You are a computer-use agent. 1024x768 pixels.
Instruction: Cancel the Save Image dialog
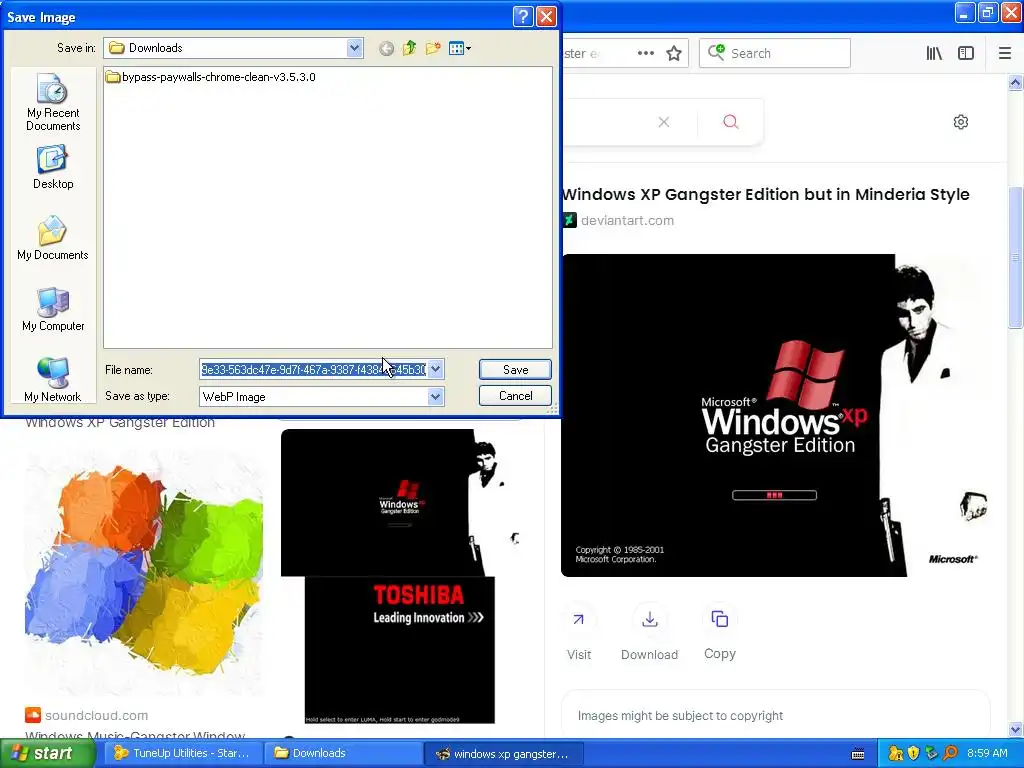515,396
